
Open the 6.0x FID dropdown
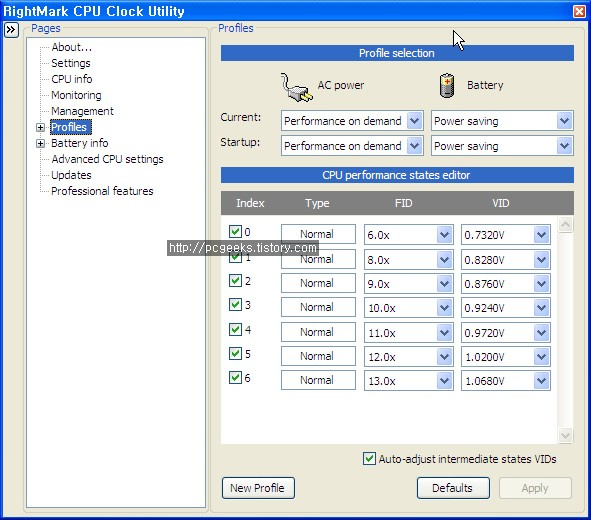[445, 235]
